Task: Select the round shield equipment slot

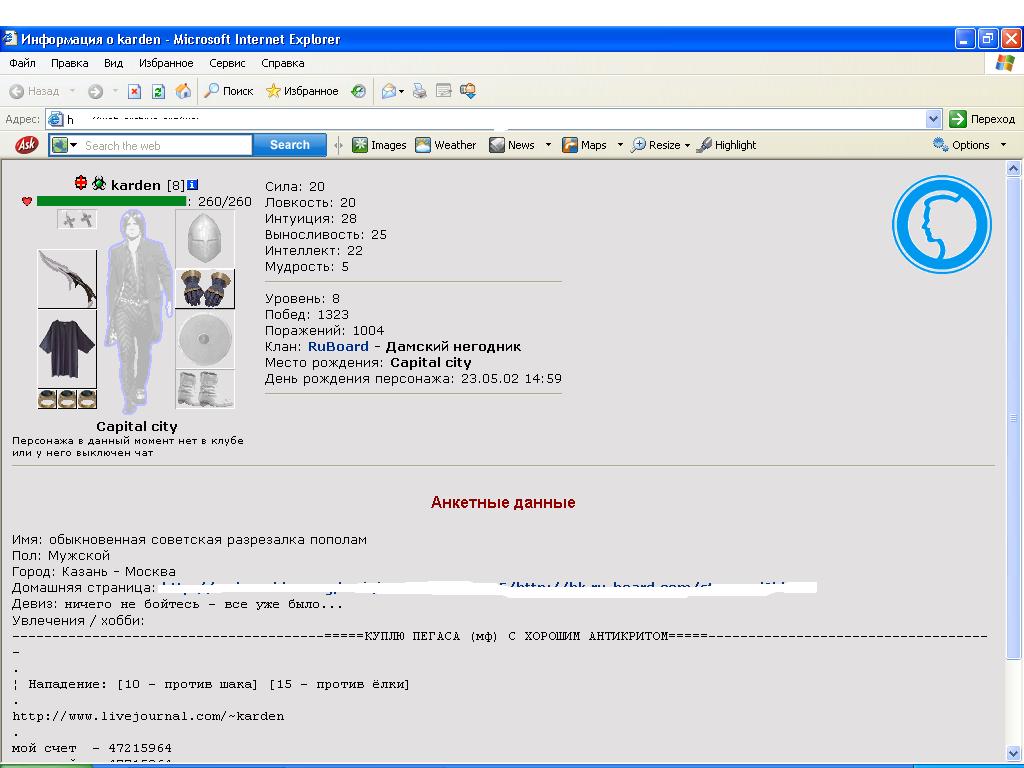Action: (x=204, y=339)
